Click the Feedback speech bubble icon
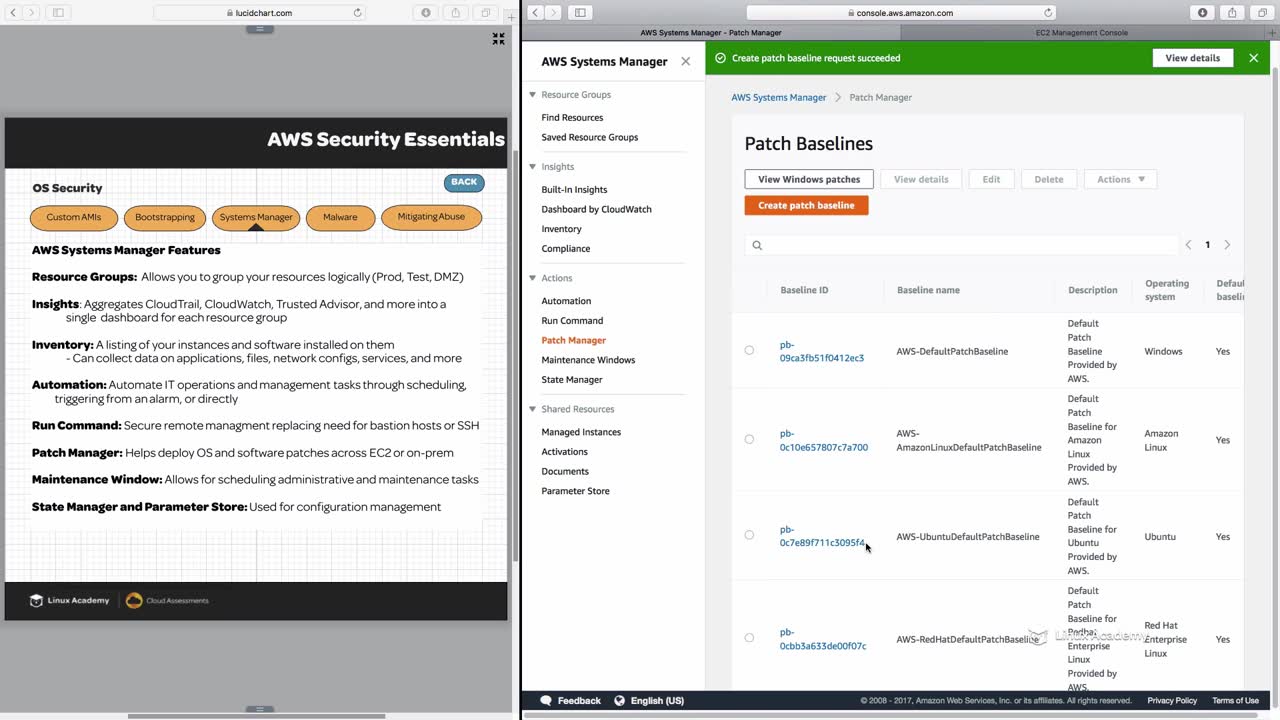 click(x=546, y=701)
